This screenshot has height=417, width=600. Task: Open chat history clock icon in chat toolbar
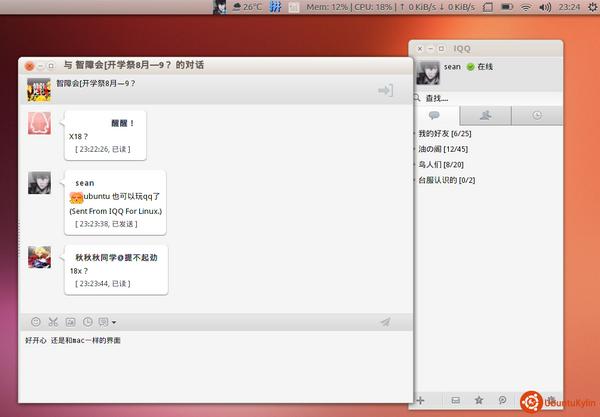point(88,322)
